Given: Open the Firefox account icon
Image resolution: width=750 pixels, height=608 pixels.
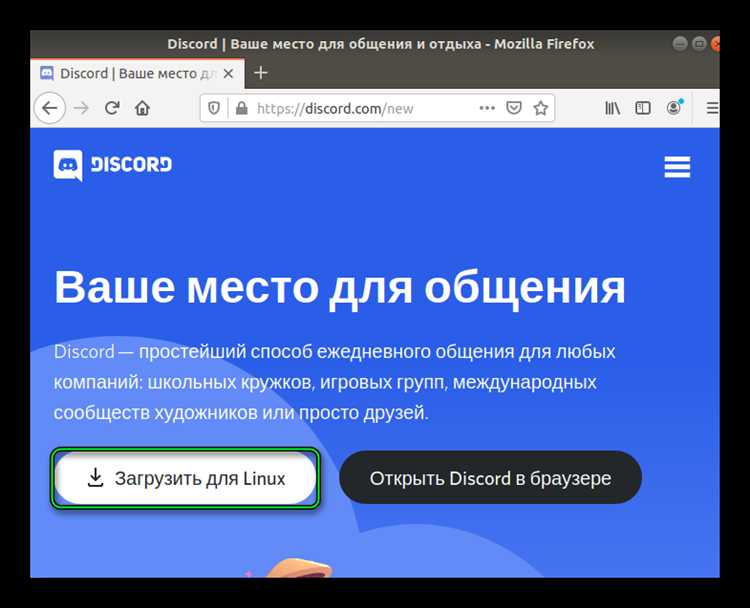Looking at the screenshot, I should 674,108.
